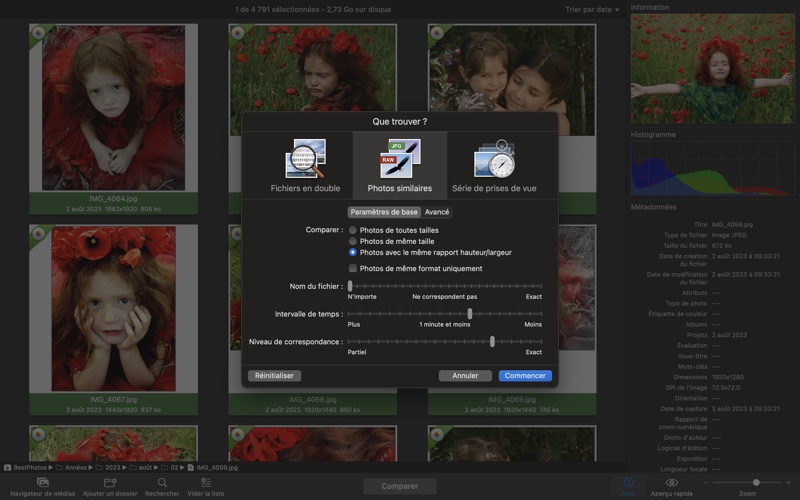Click the Projets value 2 août 2023
Image resolution: width=800 pixels, height=500 pixels.
[729, 335]
